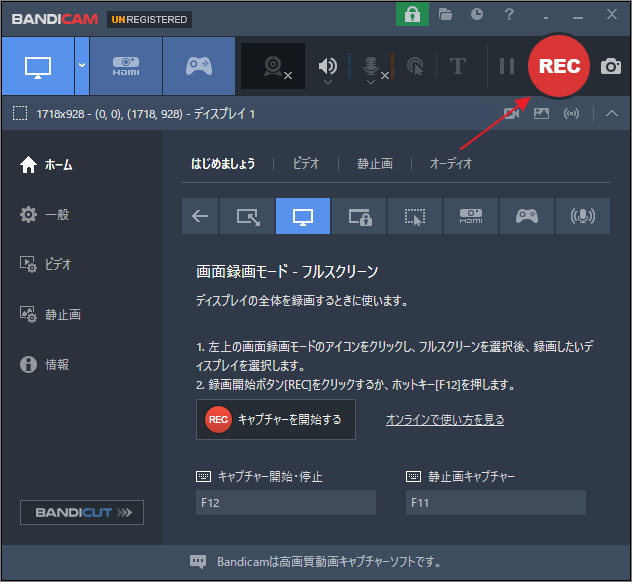Toggle the mouse cursor effect icon
Viewport: 632px width, 582px height.
pyautogui.click(x=416, y=66)
